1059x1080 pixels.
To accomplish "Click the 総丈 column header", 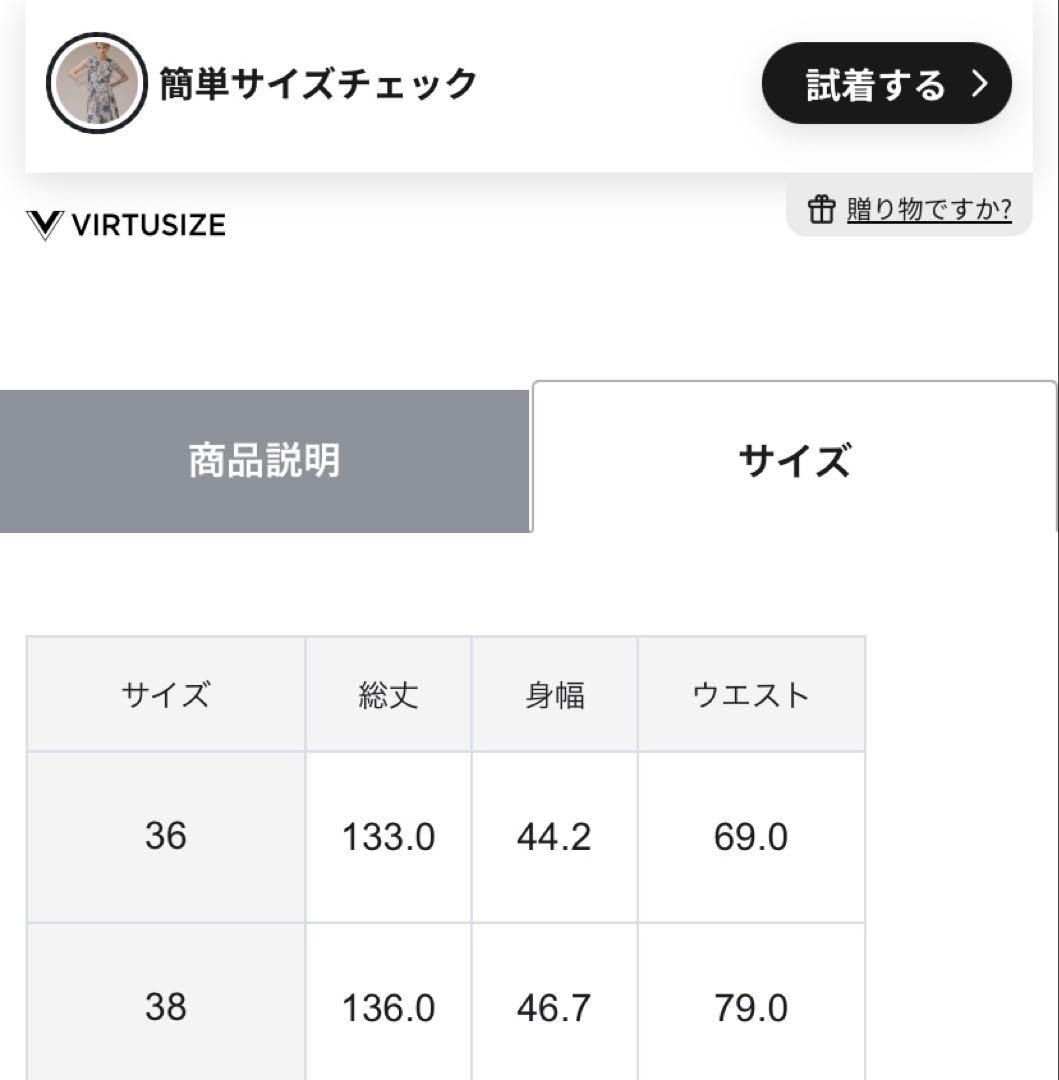I will [388, 694].
